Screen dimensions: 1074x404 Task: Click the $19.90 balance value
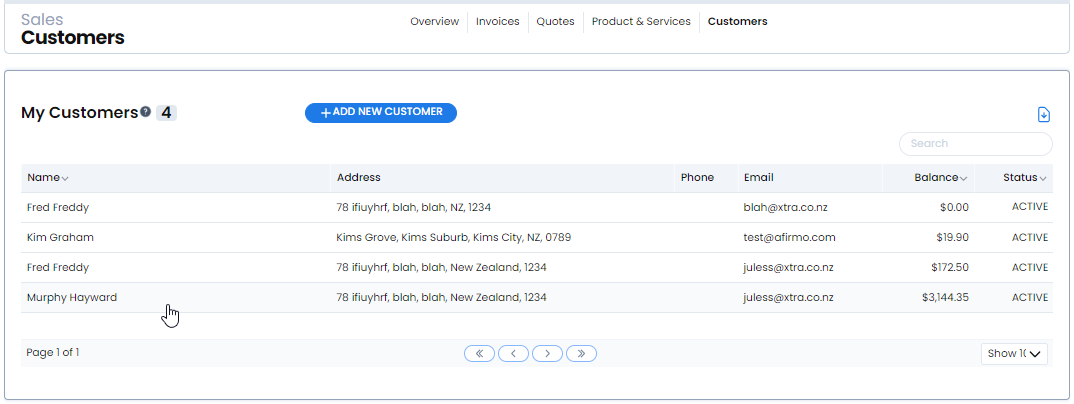coord(953,238)
